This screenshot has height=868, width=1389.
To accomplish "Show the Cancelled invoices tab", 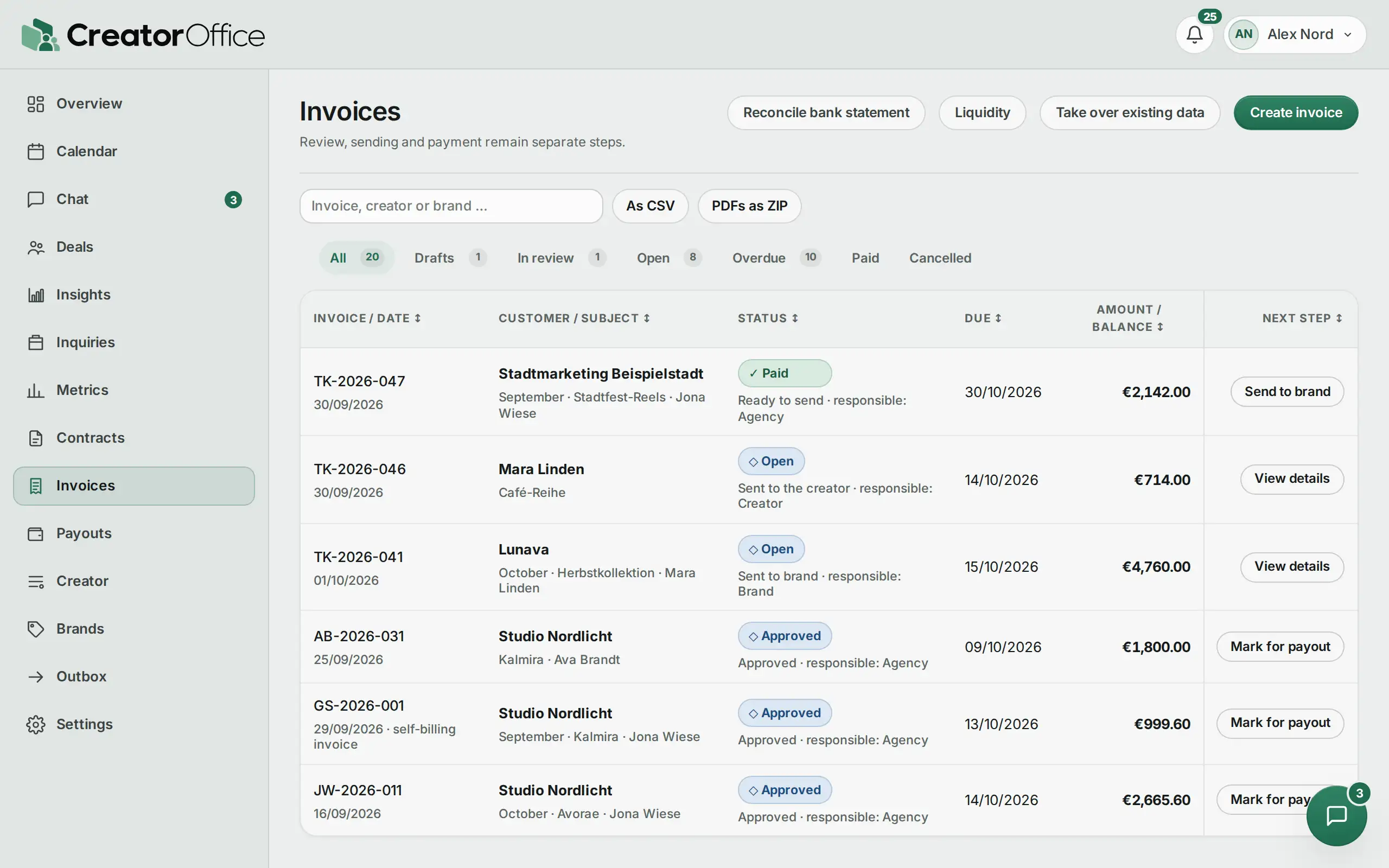I will point(940,258).
